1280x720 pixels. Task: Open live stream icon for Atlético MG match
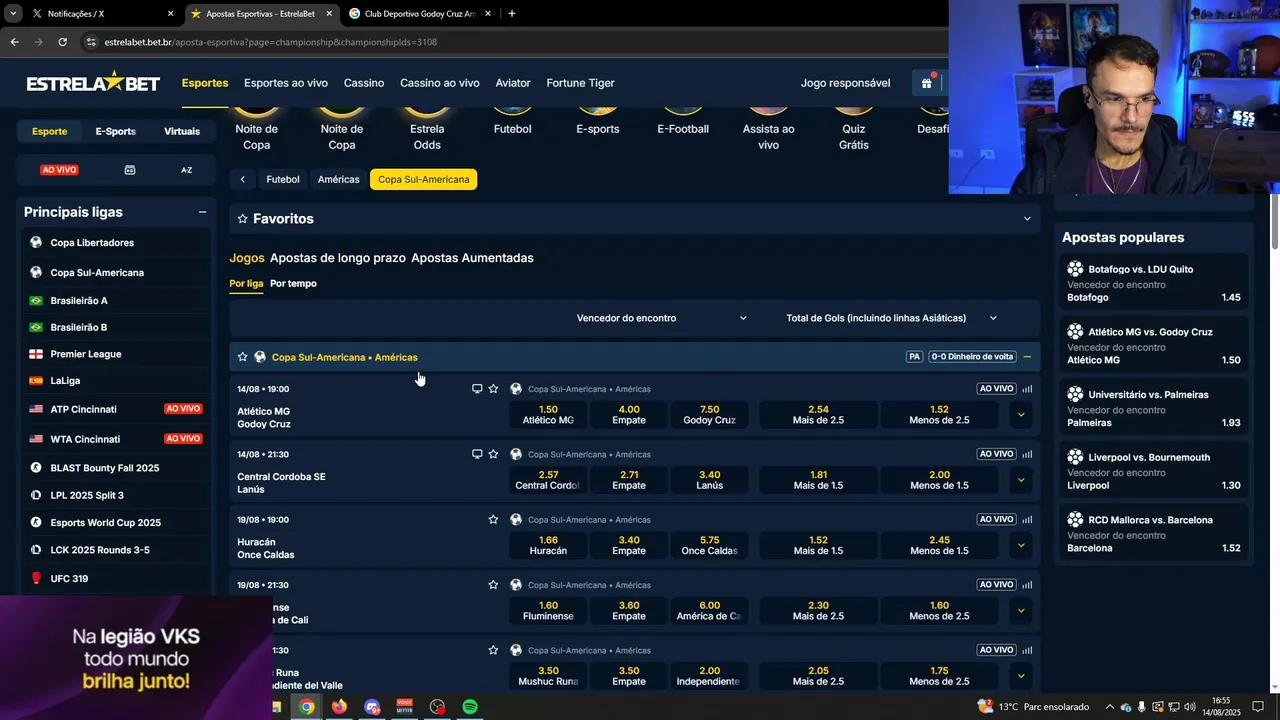[x=477, y=389]
